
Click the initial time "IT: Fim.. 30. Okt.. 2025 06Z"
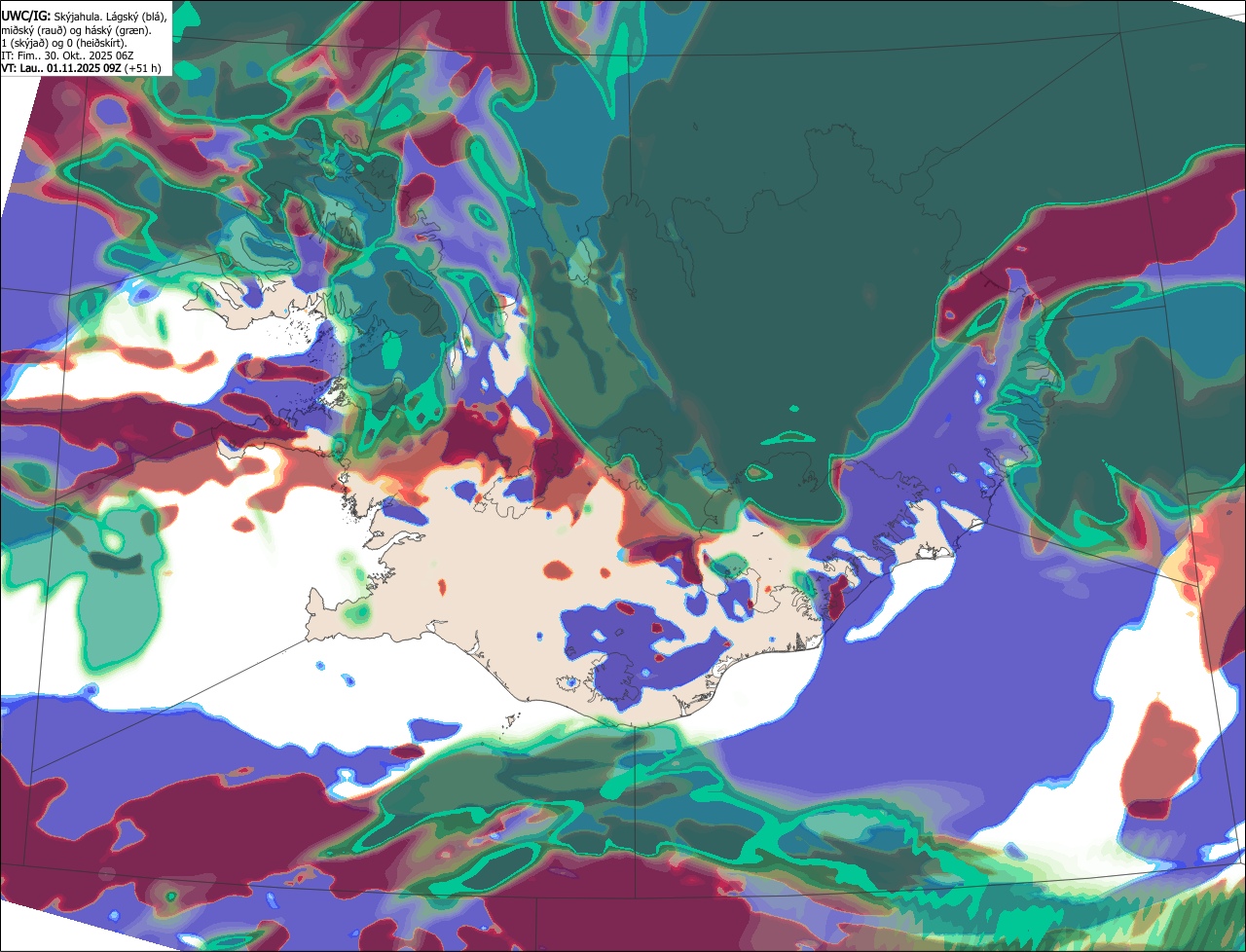[67, 55]
